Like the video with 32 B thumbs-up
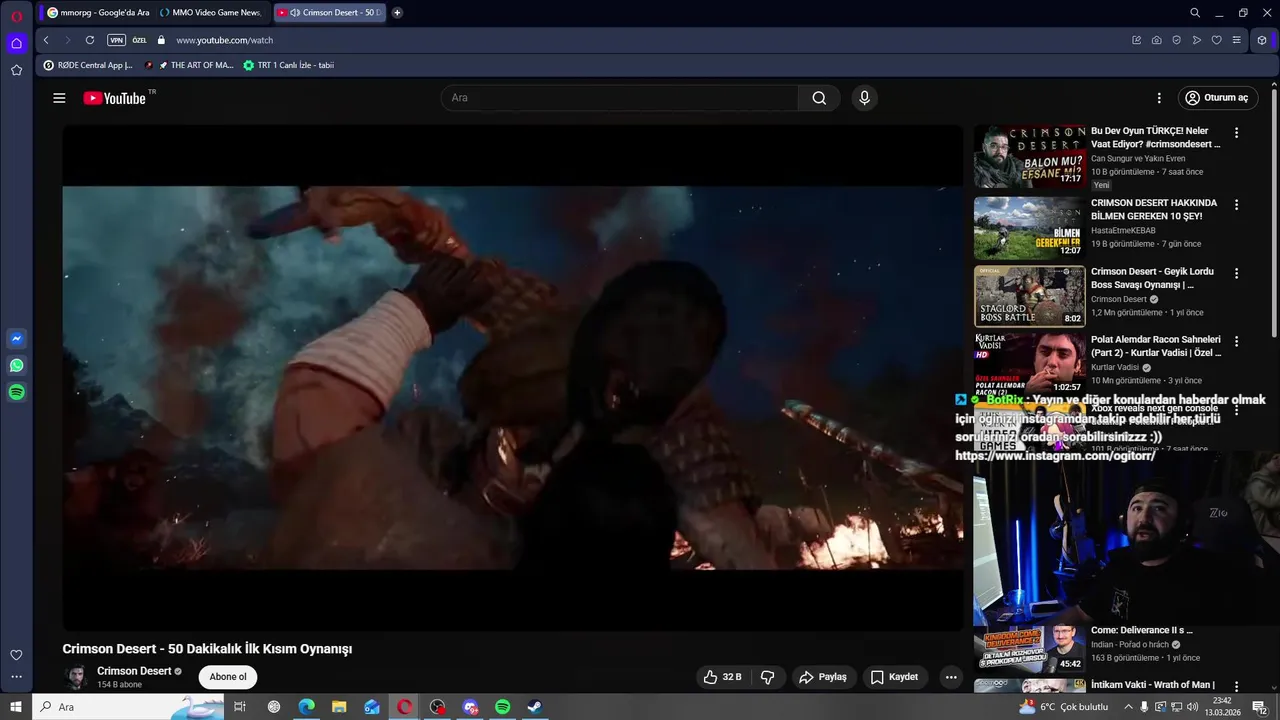Screen dimensions: 1280x720 click(x=723, y=677)
